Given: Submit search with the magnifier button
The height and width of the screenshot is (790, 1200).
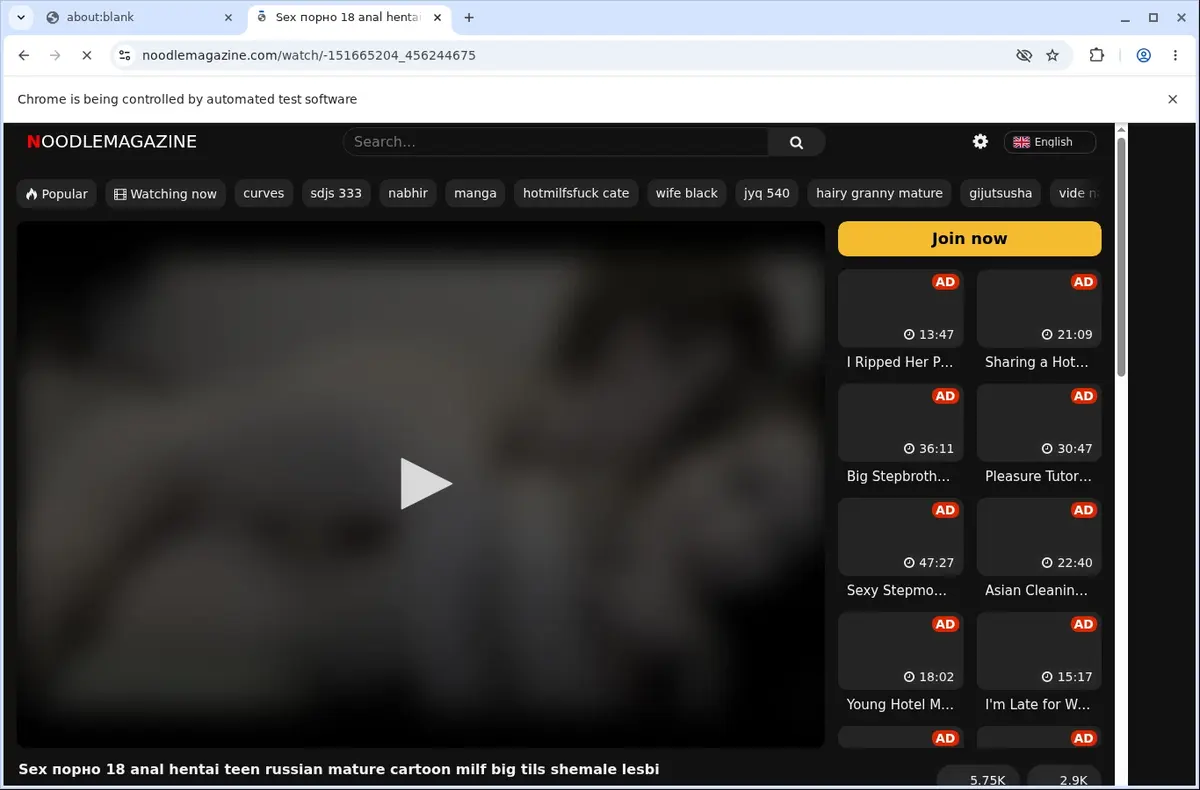Looking at the screenshot, I should coord(796,142).
